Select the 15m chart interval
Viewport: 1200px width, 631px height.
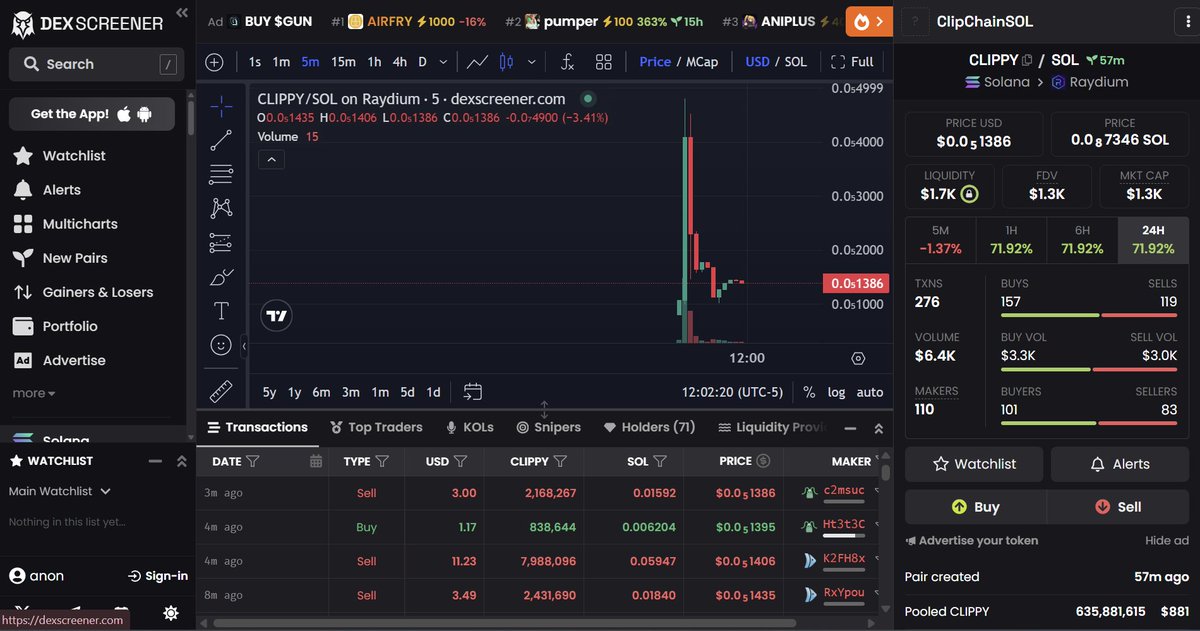pos(343,62)
